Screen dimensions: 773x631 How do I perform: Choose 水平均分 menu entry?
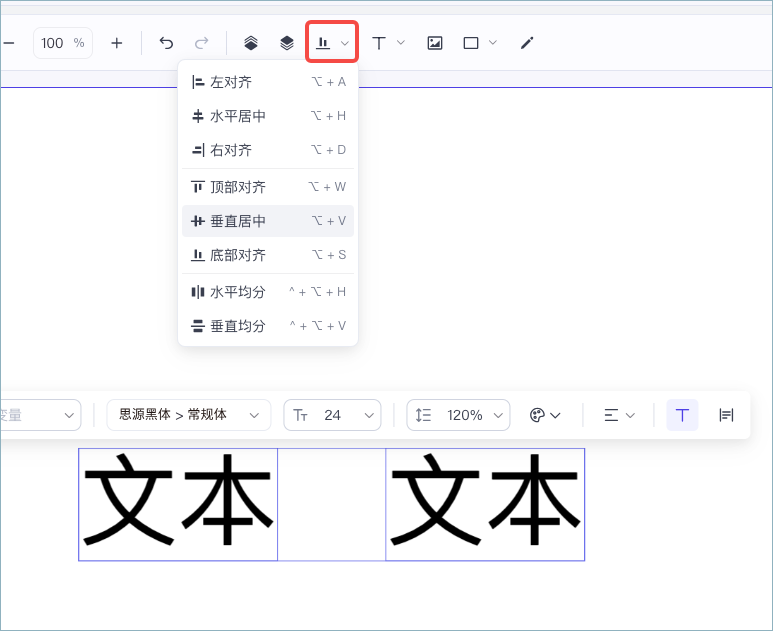(x=268, y=292)
